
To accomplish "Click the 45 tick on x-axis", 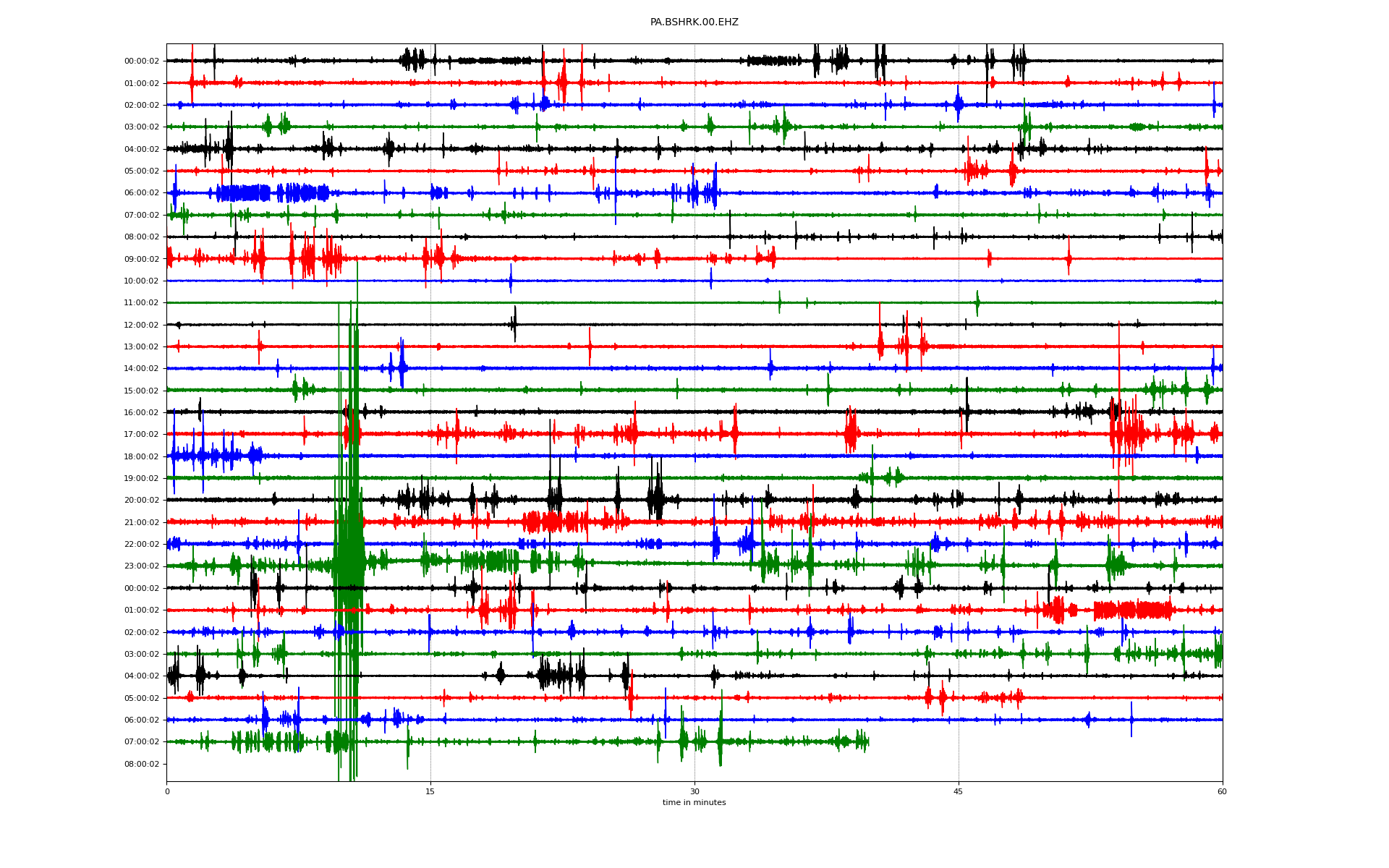I will coord(959,791).
